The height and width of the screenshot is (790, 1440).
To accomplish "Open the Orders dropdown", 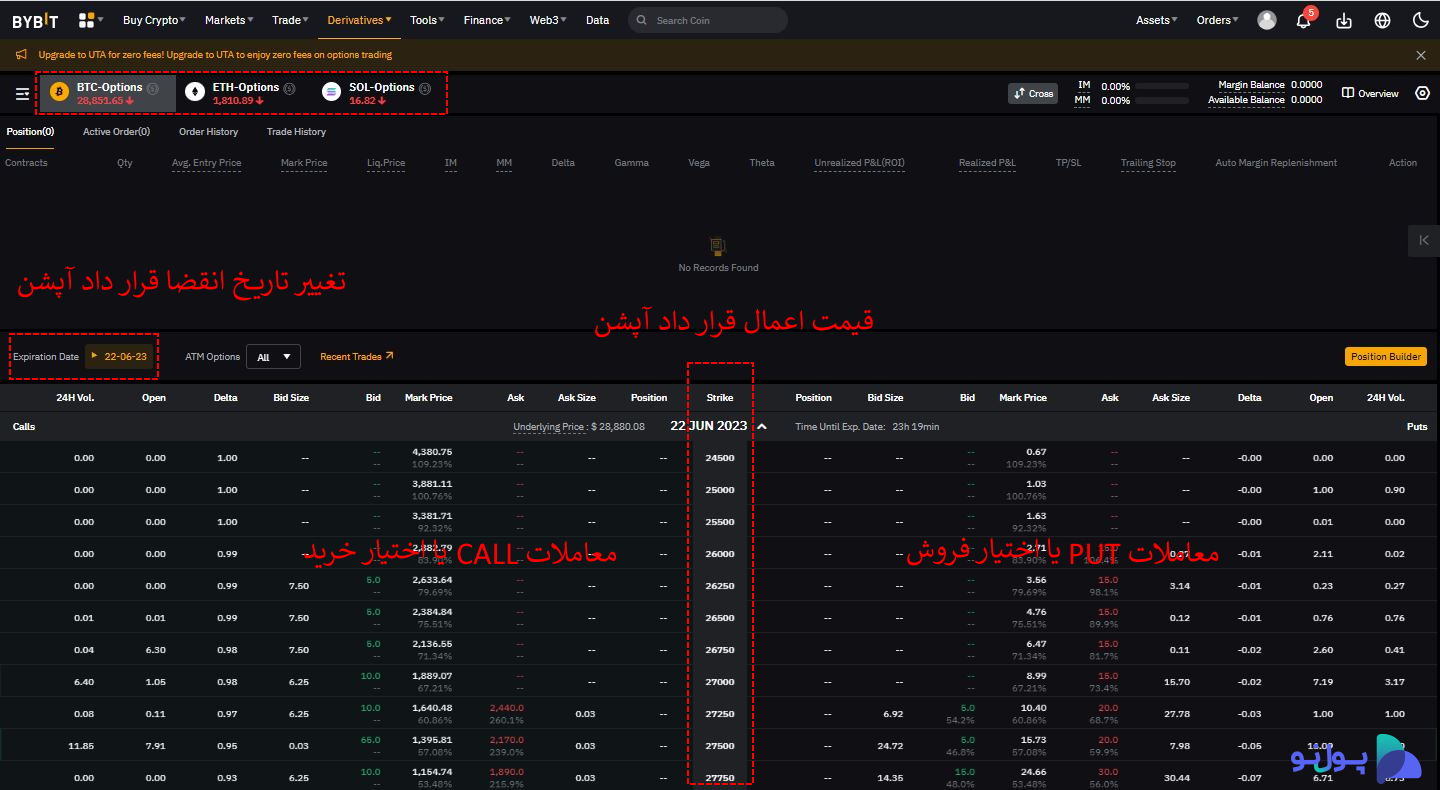I will coord(1218,20).
